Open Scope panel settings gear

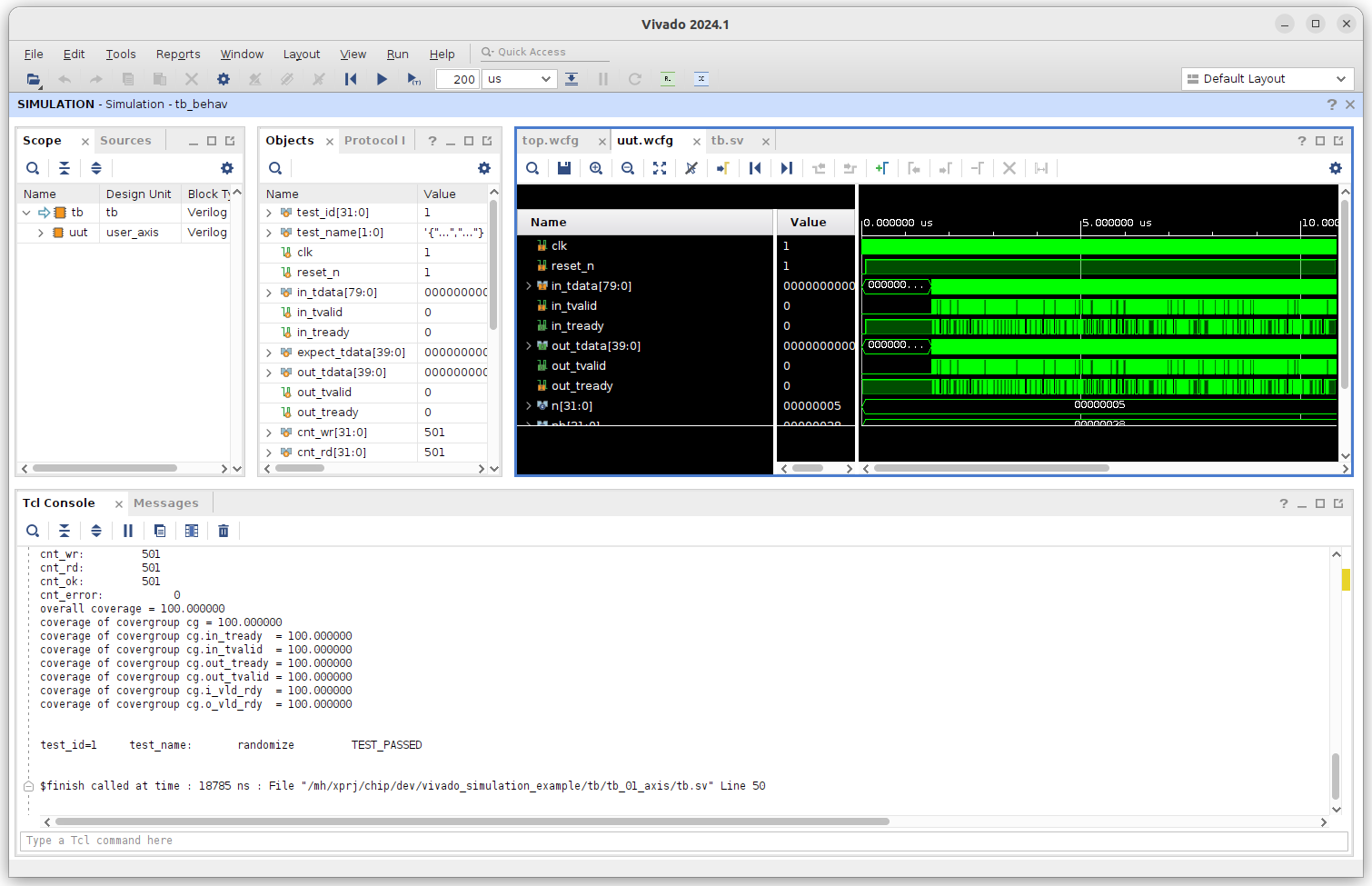pyautogui.click(x=227, y=168)
